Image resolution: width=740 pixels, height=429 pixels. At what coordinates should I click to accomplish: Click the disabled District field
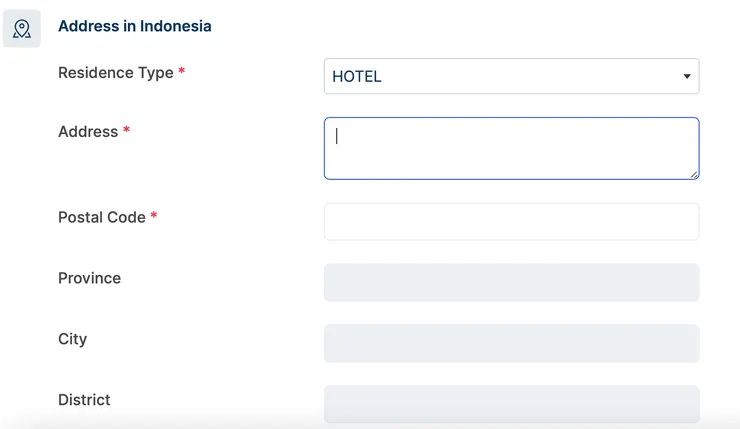pyautogui.click(x=511, y=404)
